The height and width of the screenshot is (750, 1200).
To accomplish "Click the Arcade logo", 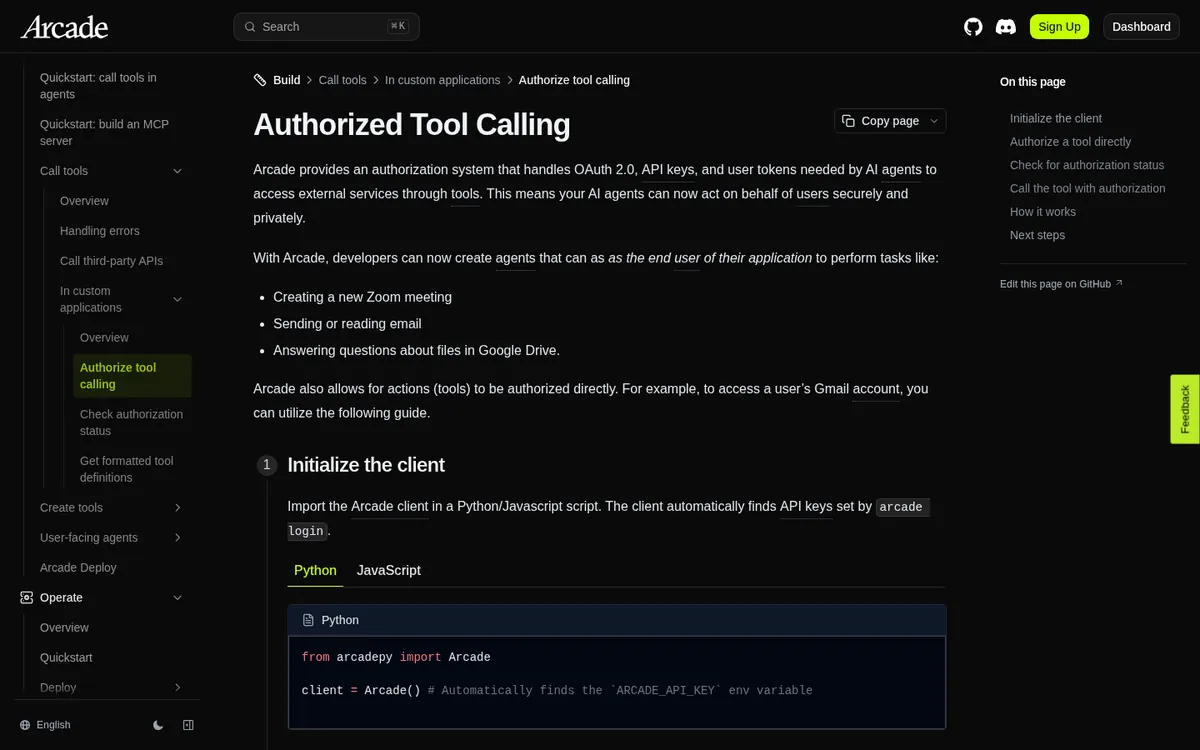I will (x=64, y=27).
